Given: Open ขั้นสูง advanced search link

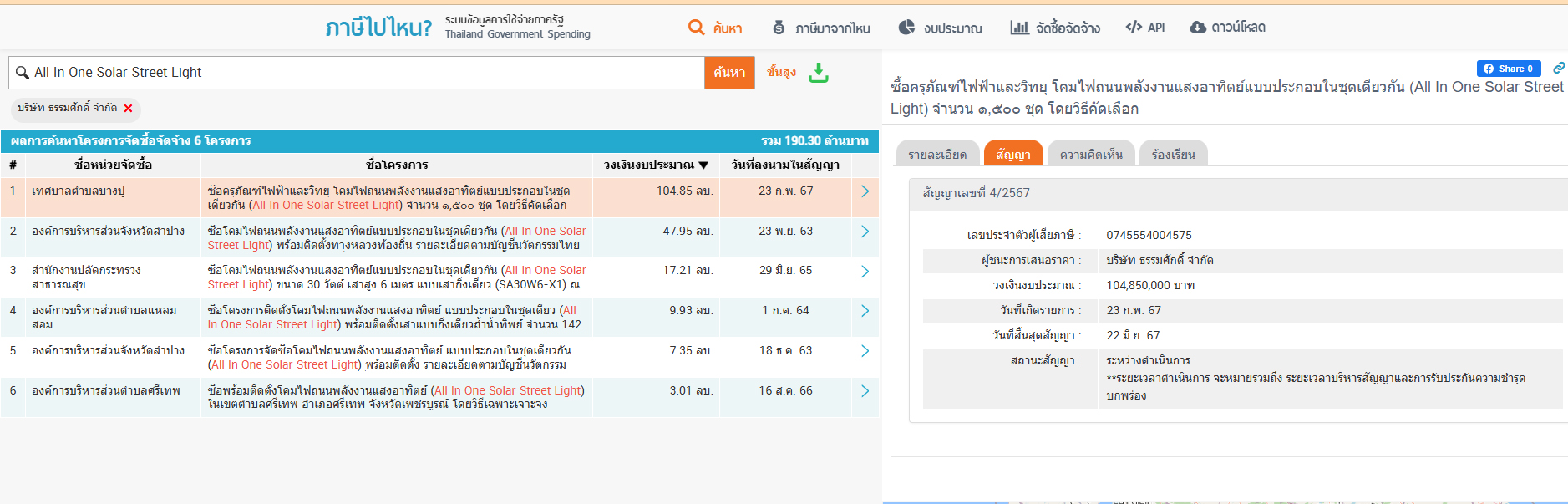Looking at the screenshot, I should pos(781,73).
